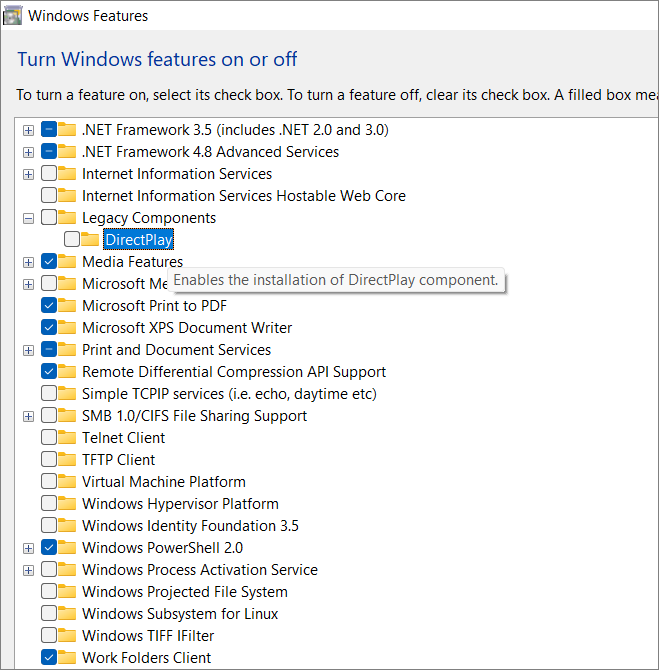Click folder icon next to Legacy Components
The image size is (659, 670).
(67, 217)
